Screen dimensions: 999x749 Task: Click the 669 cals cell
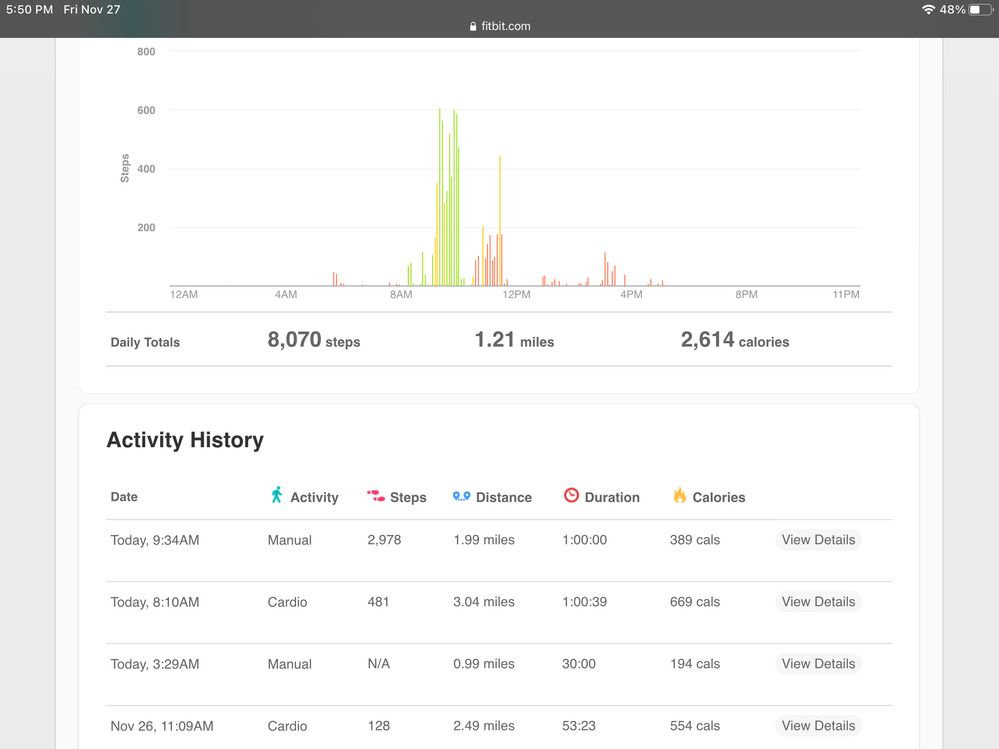[x=694, y=602]
